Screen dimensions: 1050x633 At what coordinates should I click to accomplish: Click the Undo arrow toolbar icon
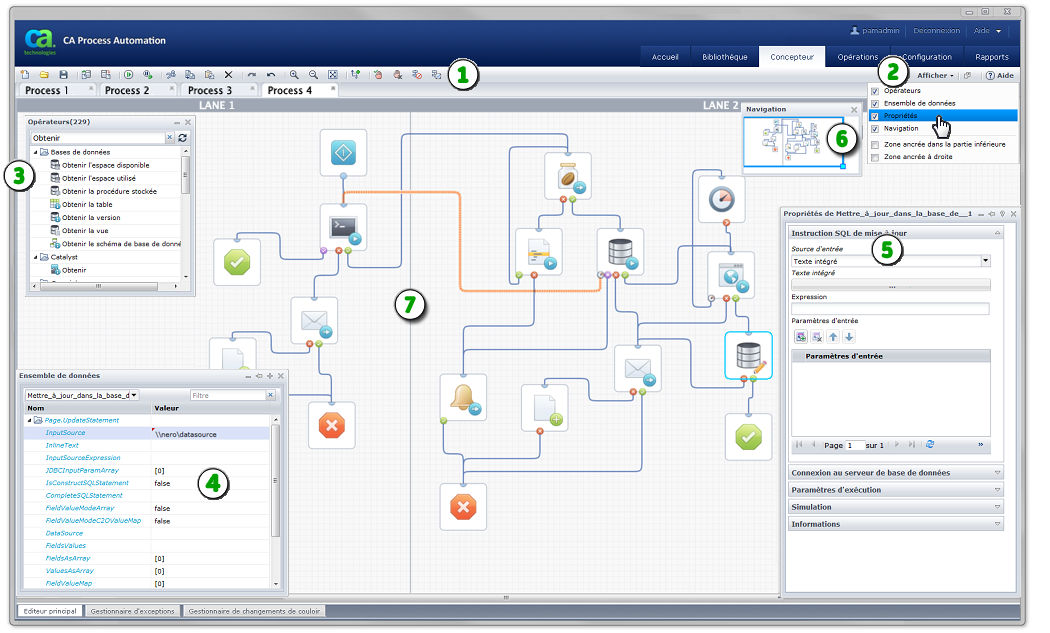click(271, 76)
